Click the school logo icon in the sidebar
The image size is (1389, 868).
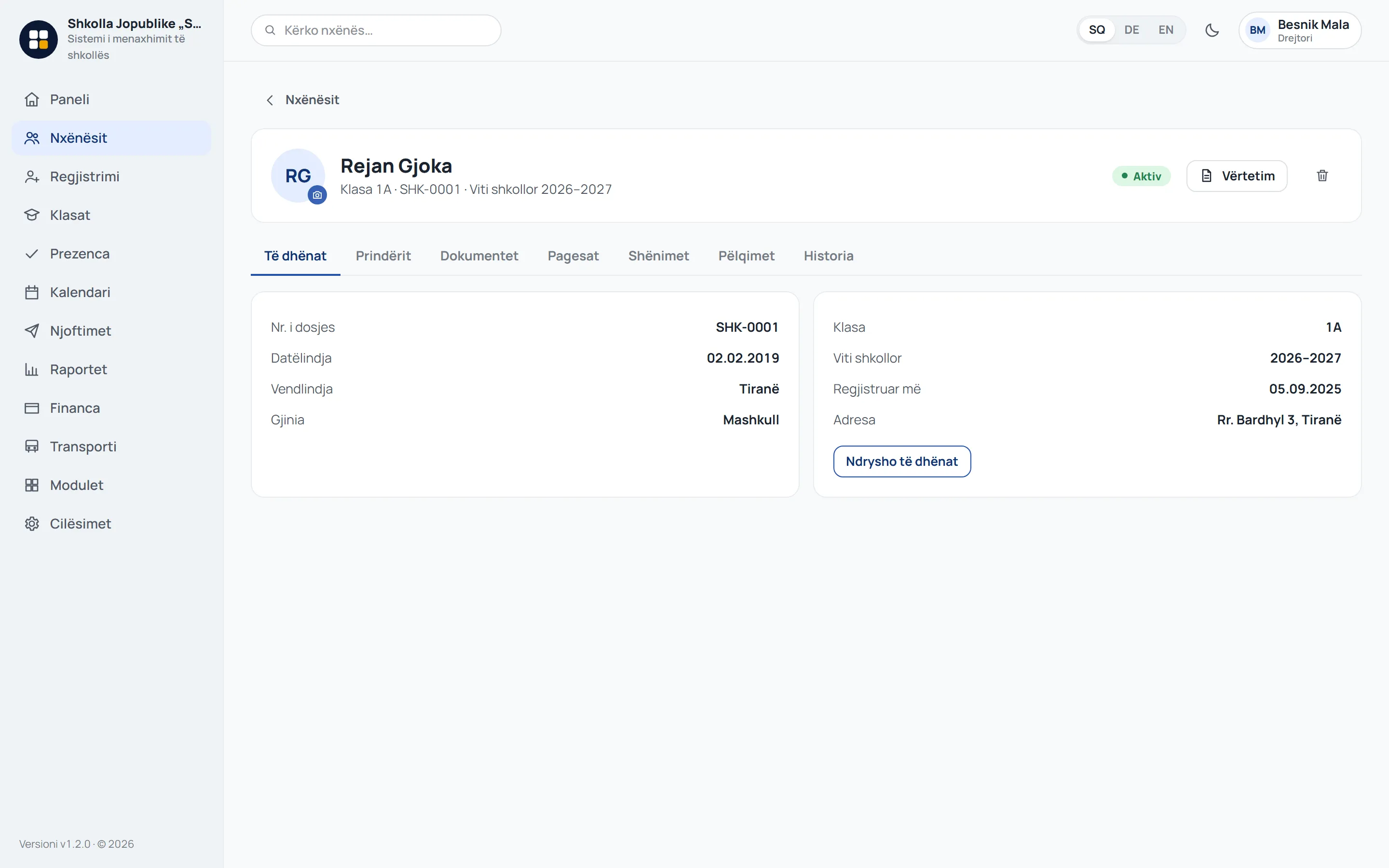tap(39, 39)
